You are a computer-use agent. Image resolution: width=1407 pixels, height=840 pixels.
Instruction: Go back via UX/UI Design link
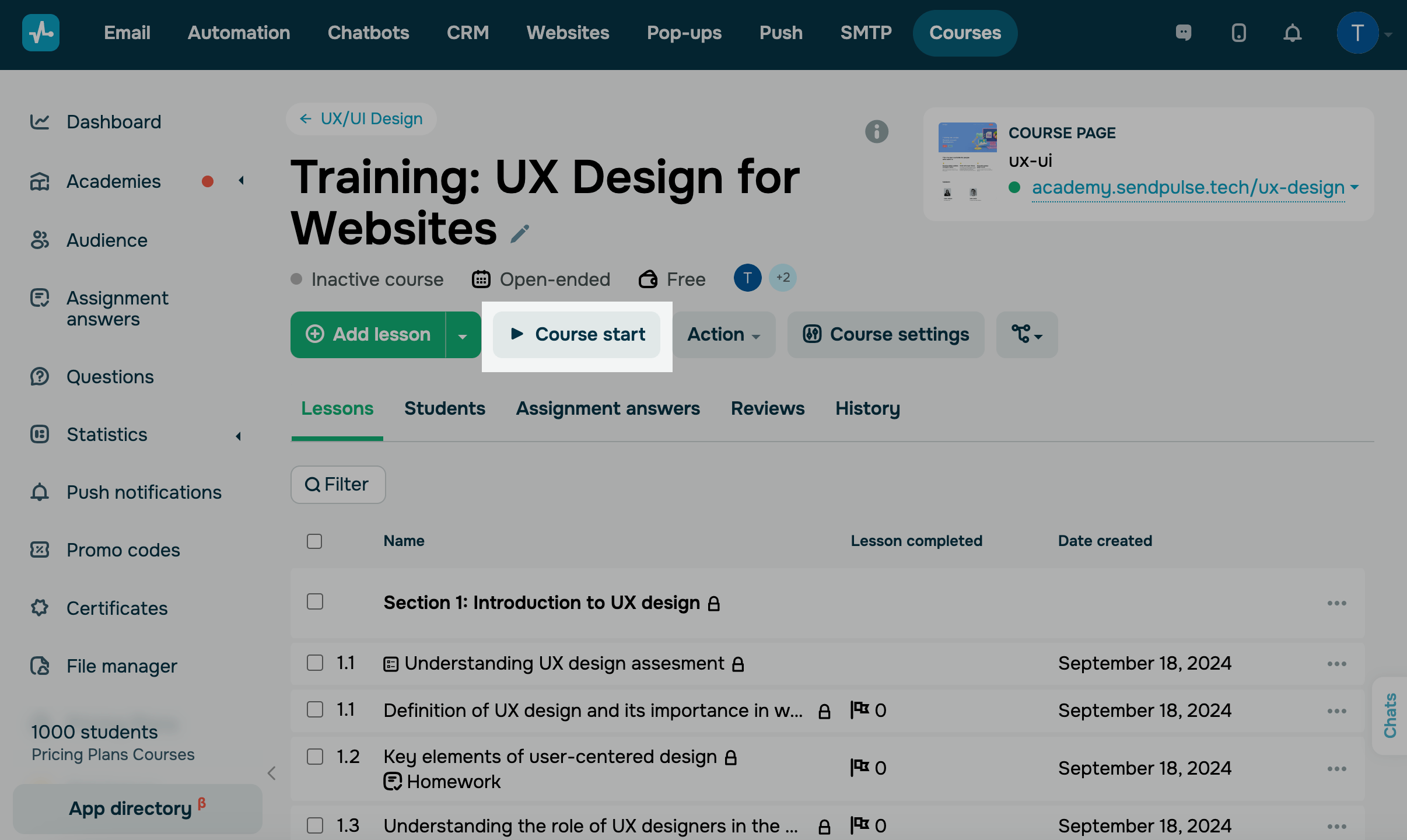click(362, 119)
